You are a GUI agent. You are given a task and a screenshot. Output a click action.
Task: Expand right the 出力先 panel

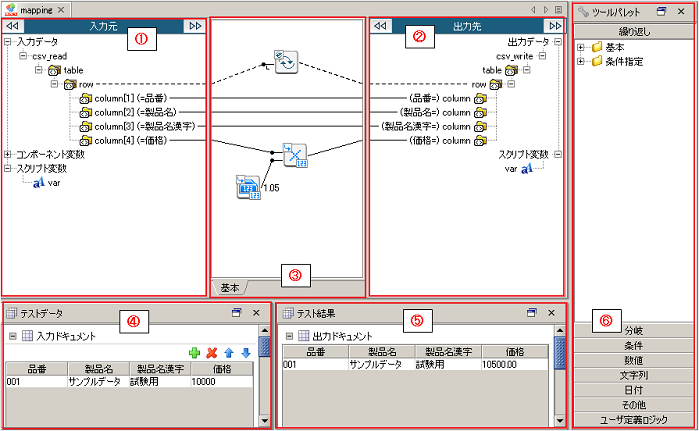point(555,27)
